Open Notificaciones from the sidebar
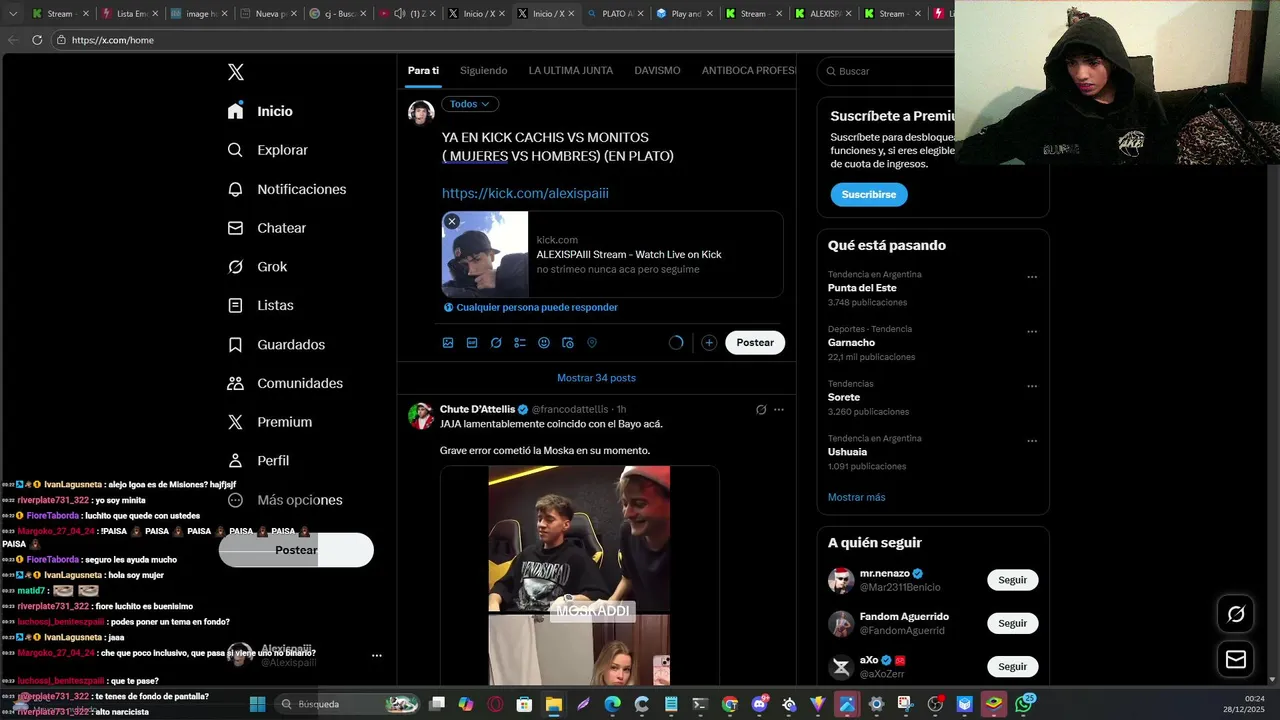 (286, 189)
